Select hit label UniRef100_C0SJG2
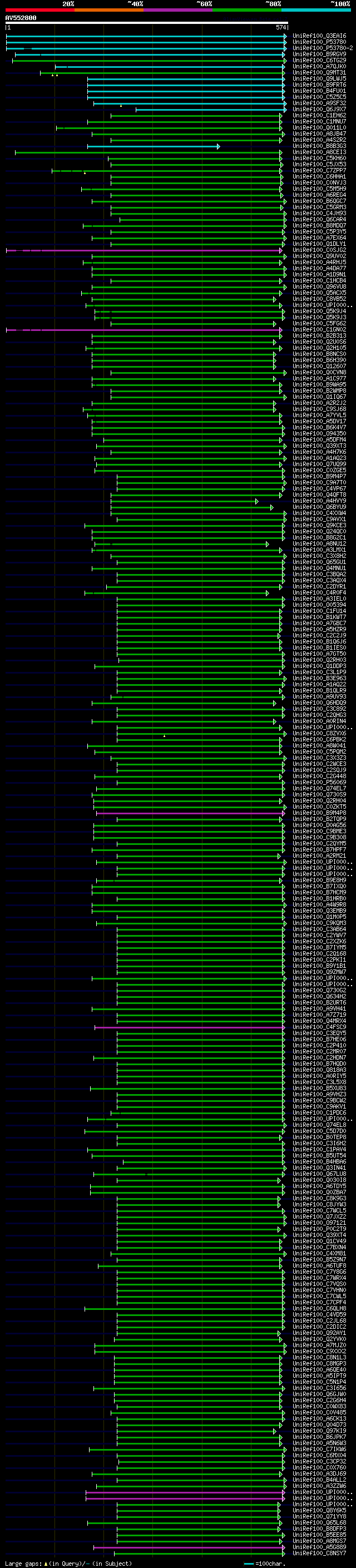This screenshot has width=356, height=1568. click(x=319, y=250)
